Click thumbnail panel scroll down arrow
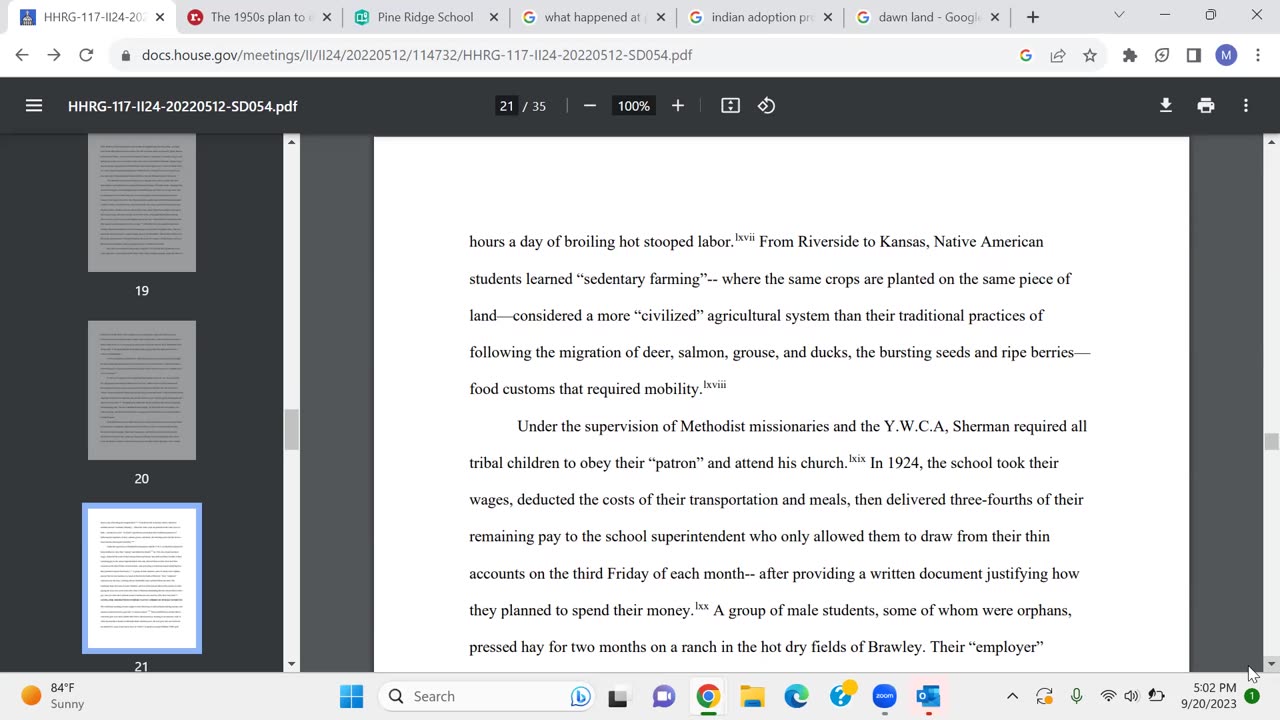1280x720 pixels. [291, 664]
